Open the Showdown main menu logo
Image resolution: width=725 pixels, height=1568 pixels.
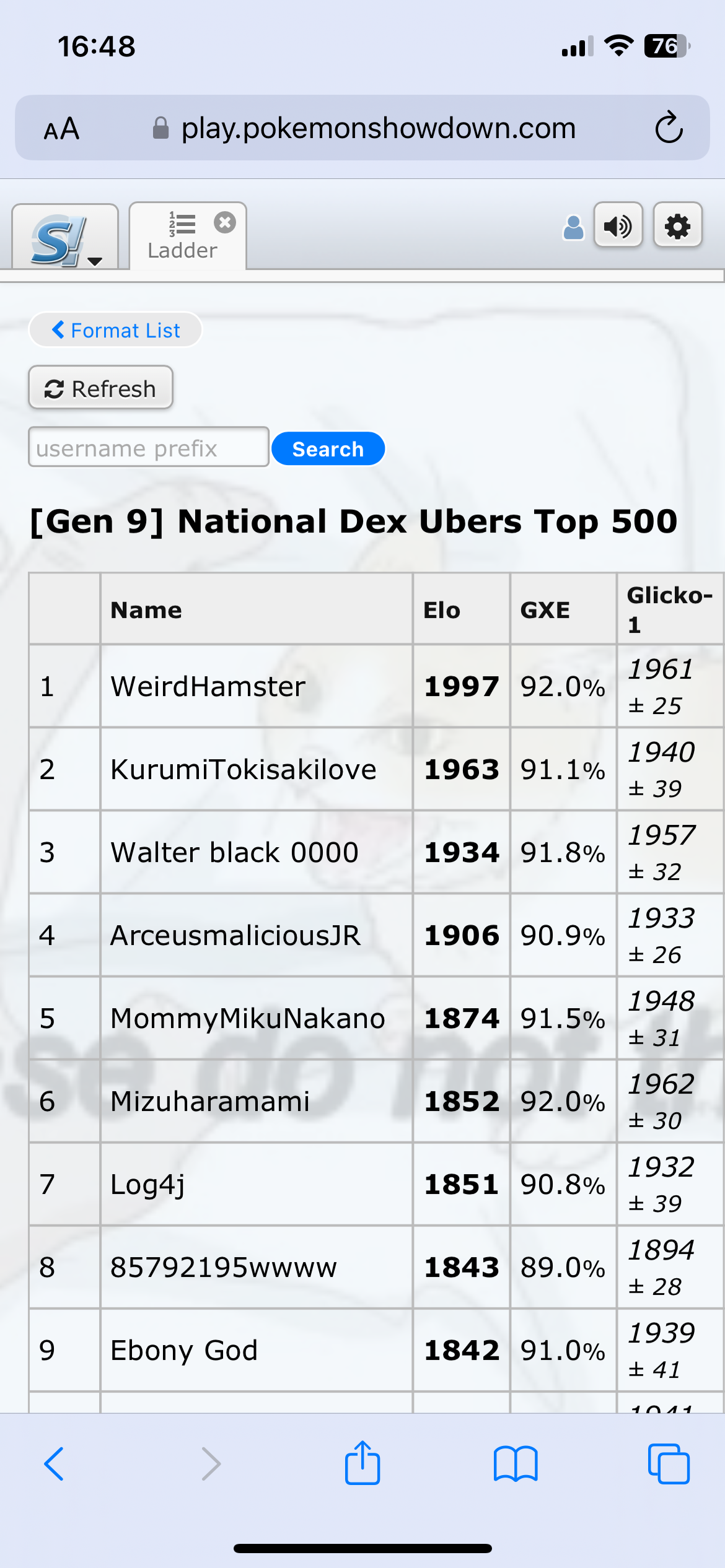tap(65, 237)
